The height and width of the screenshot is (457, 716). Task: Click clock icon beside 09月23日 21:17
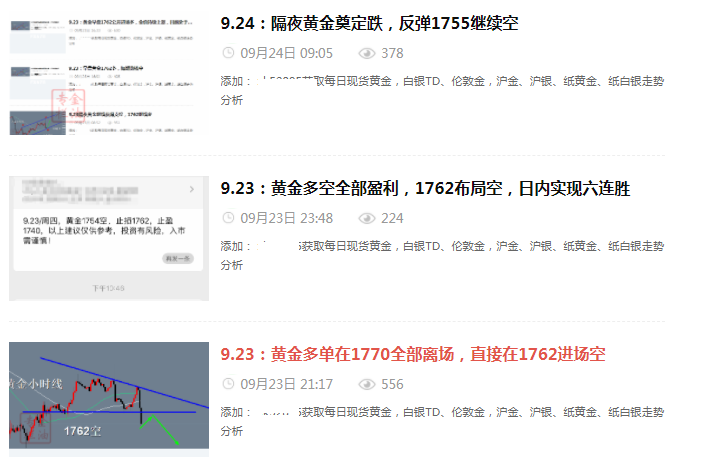228,384
